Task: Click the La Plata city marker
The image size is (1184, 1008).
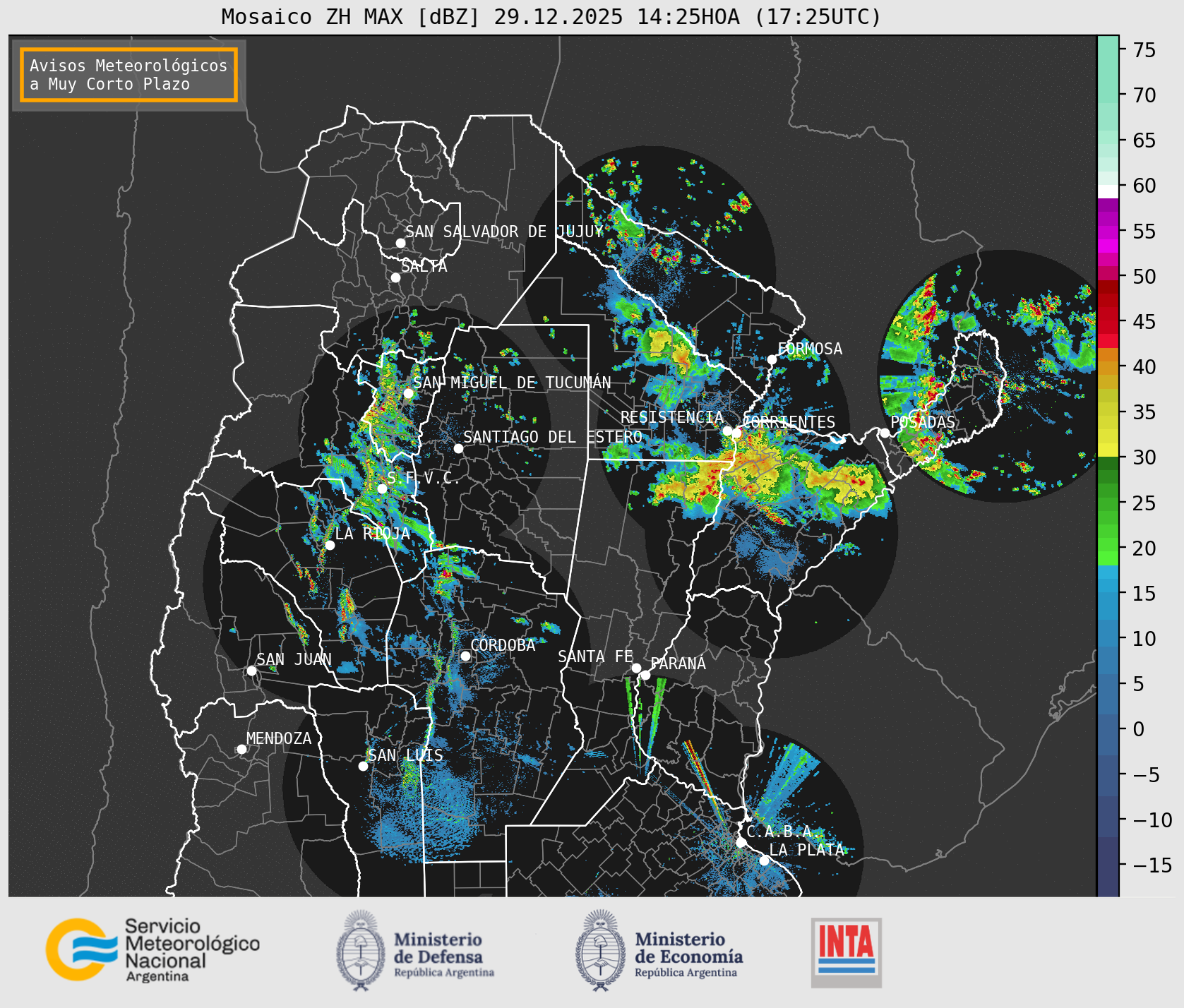Action: click(x=764, y=860)
